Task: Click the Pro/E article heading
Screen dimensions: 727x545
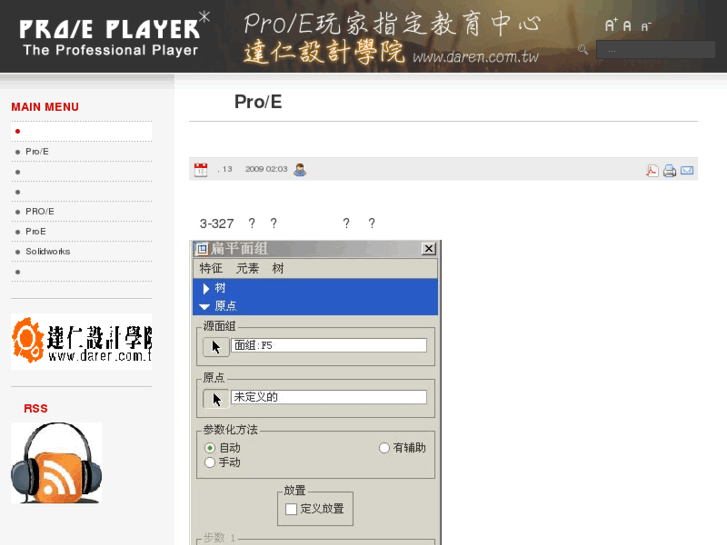Action: pos(258,102)
